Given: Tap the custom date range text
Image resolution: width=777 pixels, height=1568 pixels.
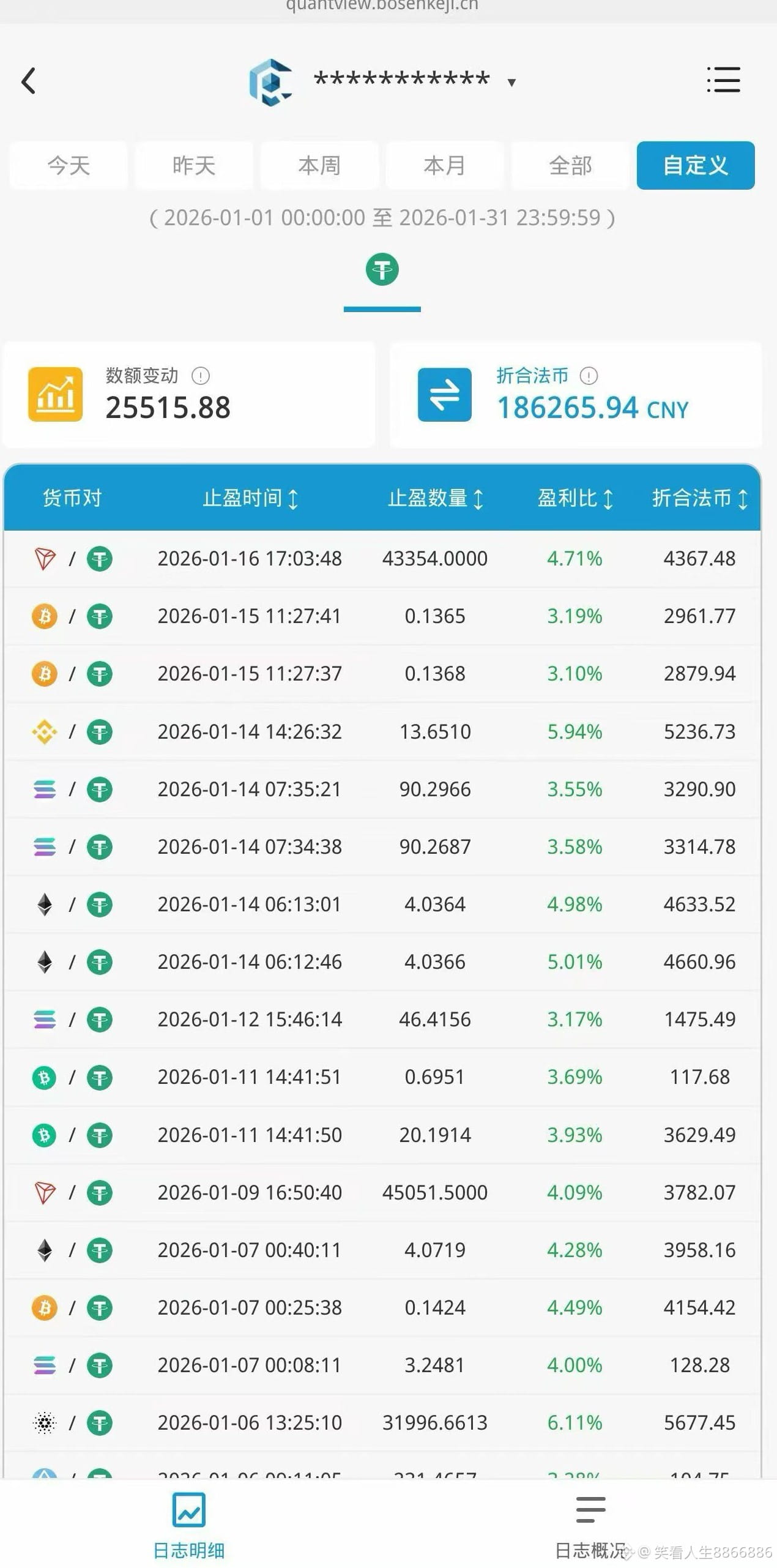Looking at the screenshot, I should pos(382,218).
